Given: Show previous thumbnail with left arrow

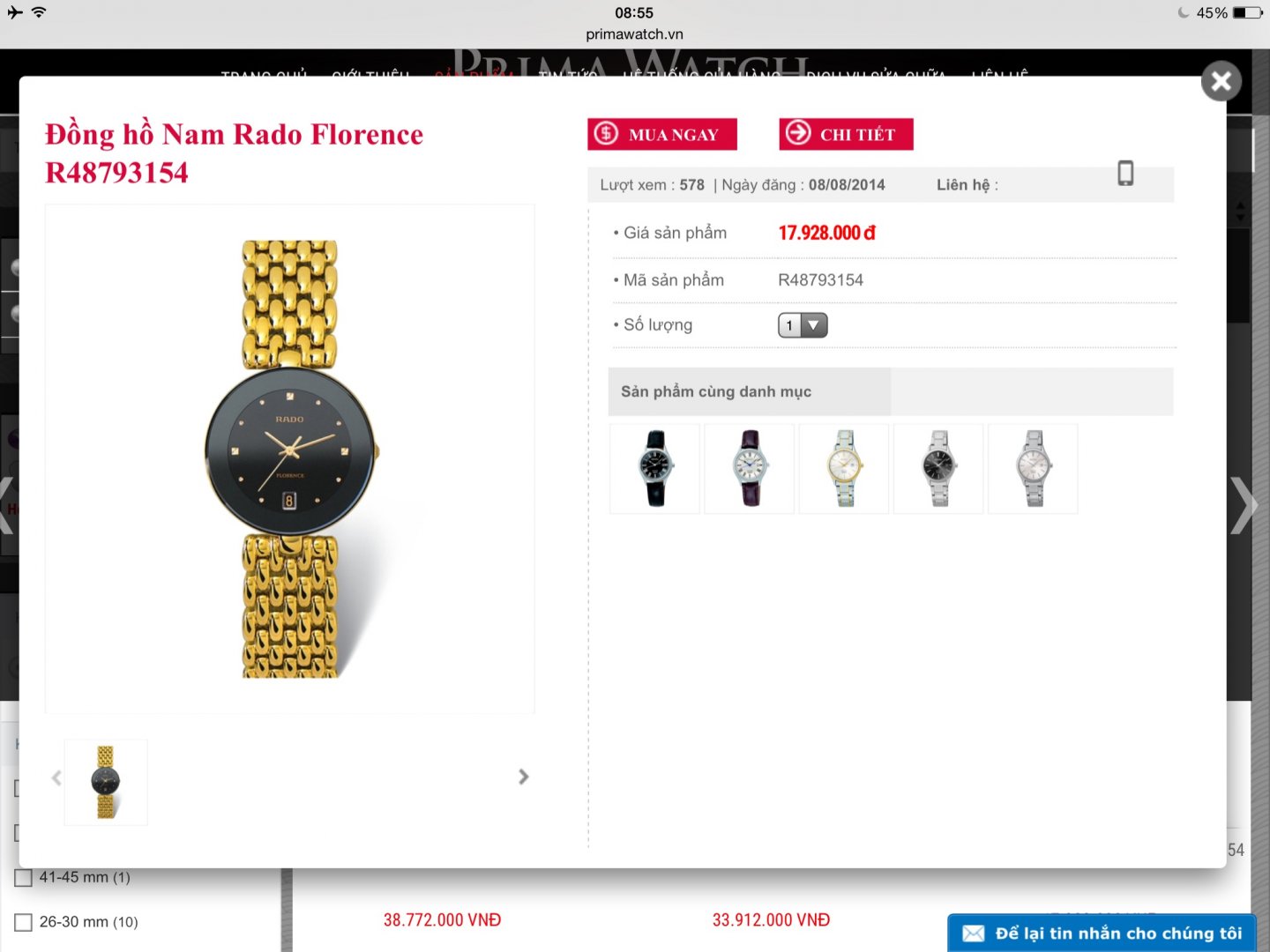Looking at the screenshot, I should (56, 777).
